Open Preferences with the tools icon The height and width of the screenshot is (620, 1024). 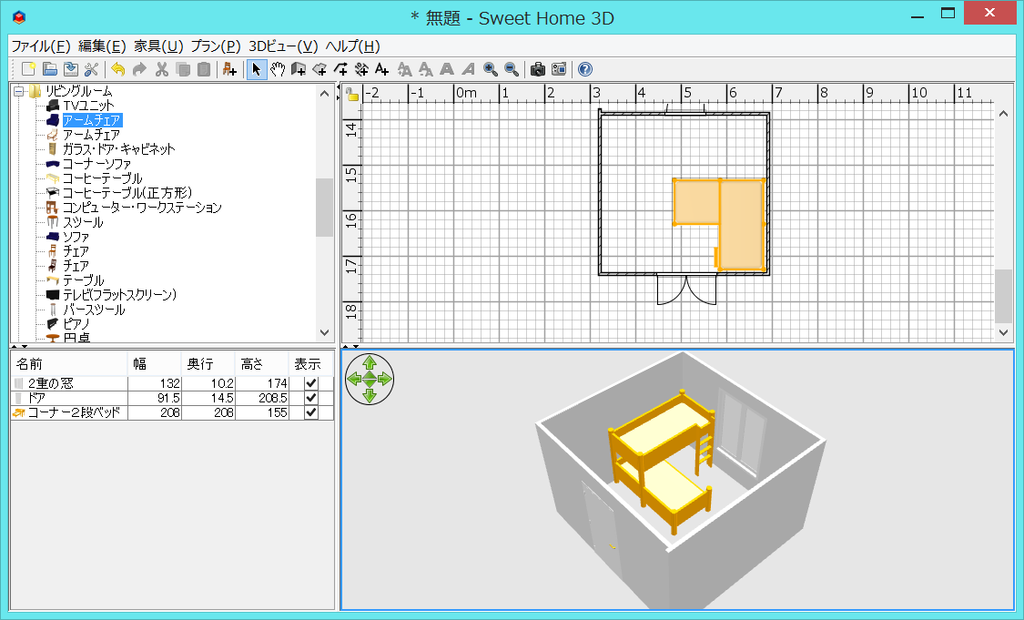(x=91, y=69)
